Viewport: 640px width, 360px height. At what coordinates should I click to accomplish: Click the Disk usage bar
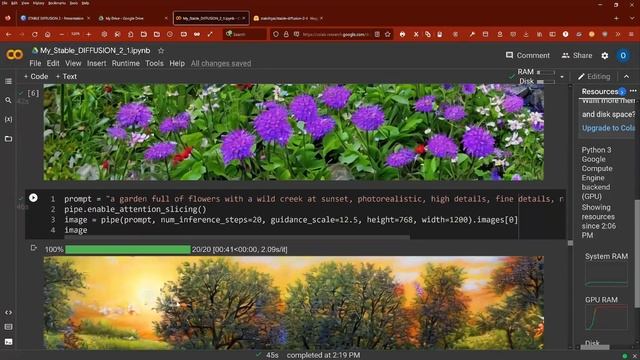pyautogui.click(x=546, y=82)
